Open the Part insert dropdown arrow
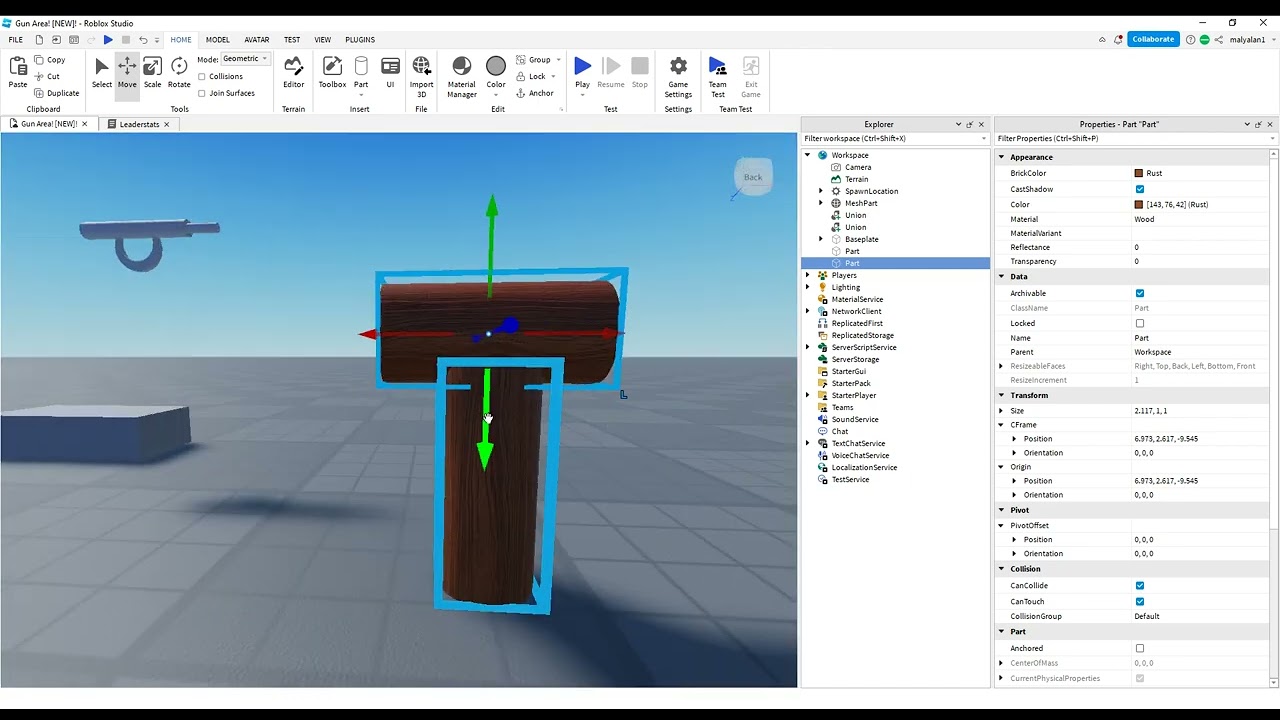Viewport: 1280px width, 720px height. click(x=361, y=94)
